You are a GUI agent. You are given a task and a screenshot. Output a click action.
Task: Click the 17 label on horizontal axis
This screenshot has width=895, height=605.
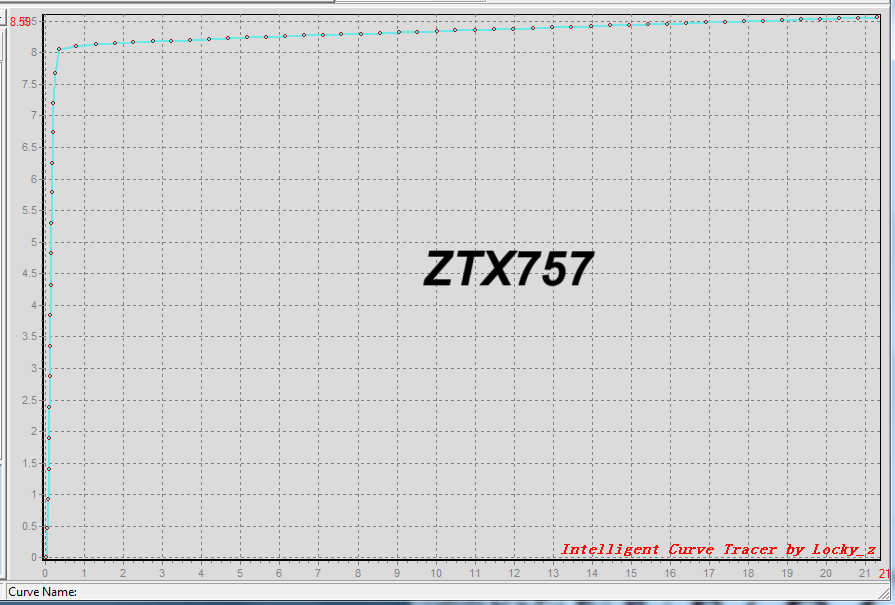coord(709,573)
